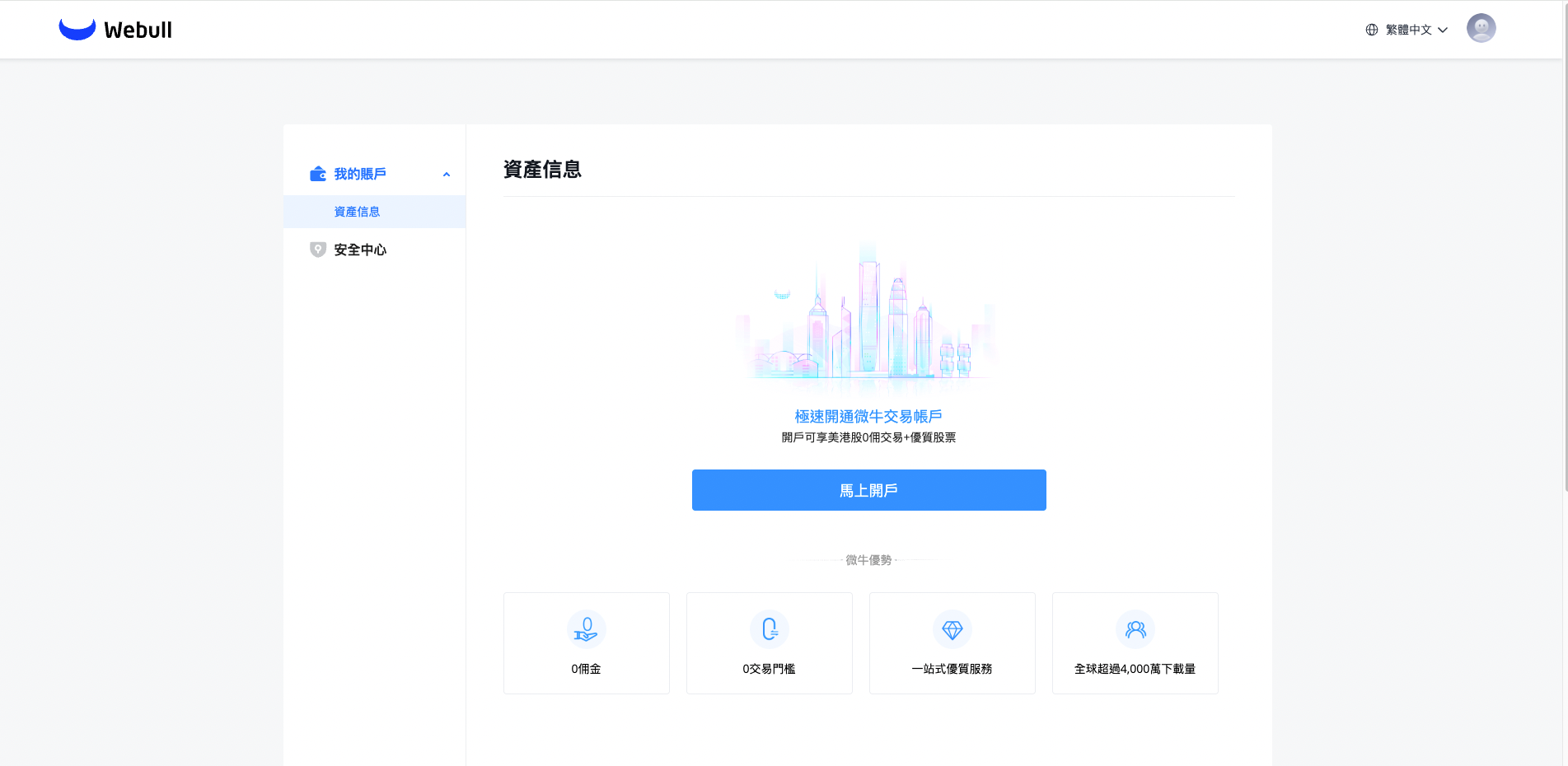The width and height of the screenshot is (1568, 766).
Task: Click the 0佣金 hand-coin icon
Action: coord(586,629)
